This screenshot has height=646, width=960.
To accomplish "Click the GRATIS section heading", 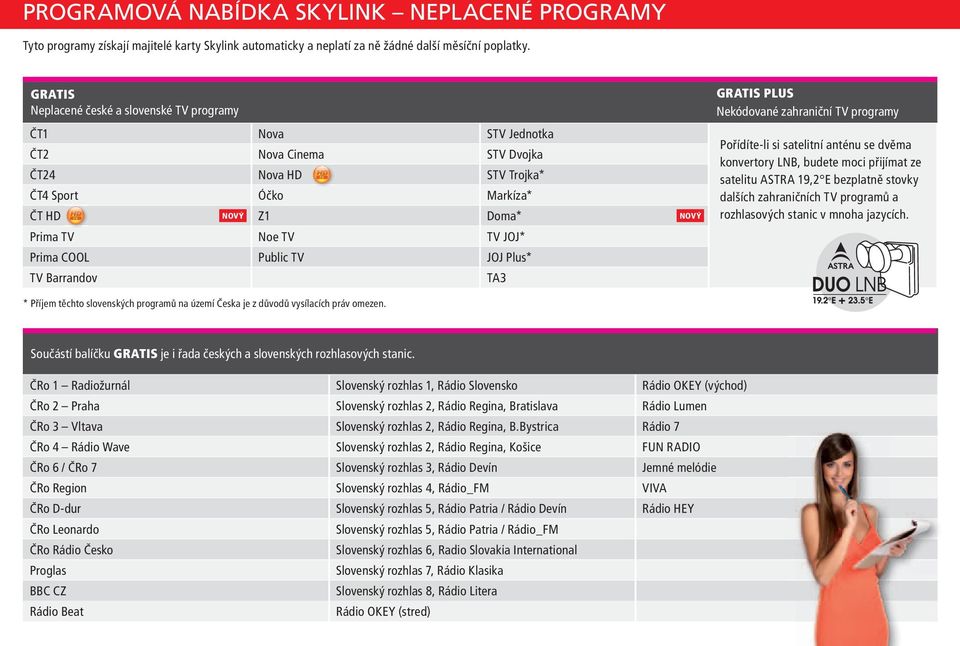I will coord(53,94).
